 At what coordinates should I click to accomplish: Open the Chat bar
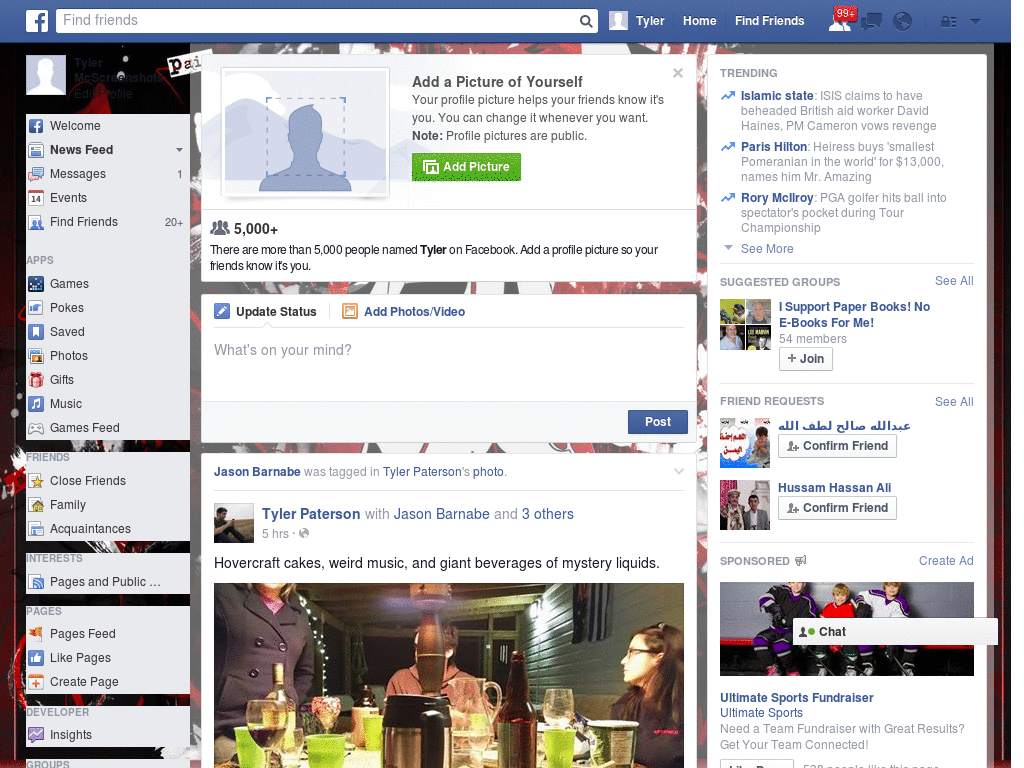pos(895,632)
